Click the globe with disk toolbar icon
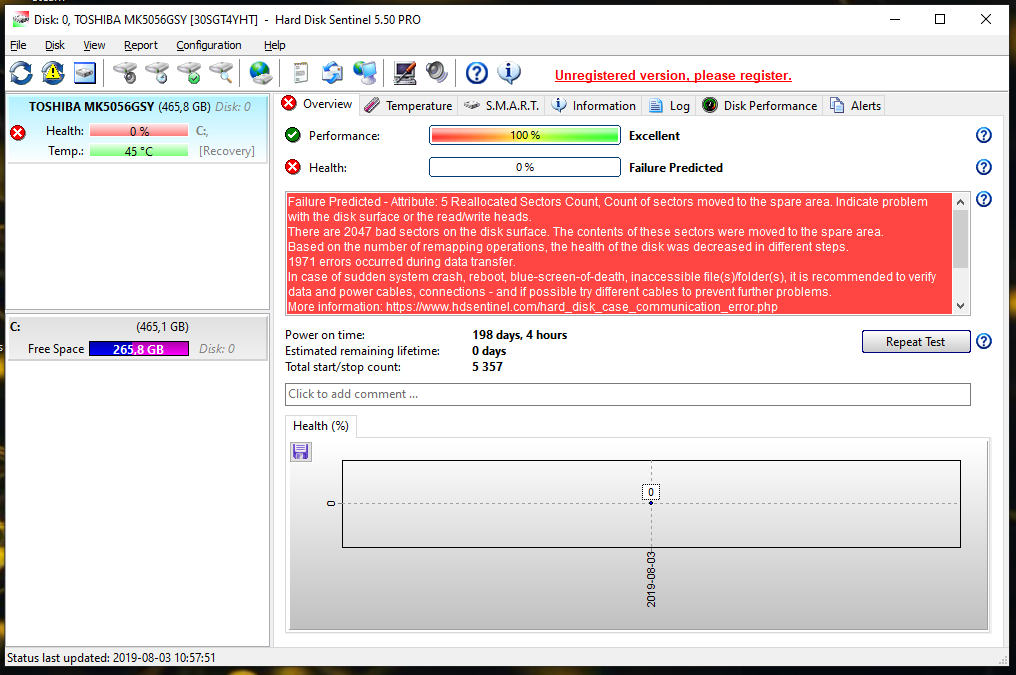Image resolution: width=1016 pixels, height=675 pixels. click(x=261, y=73)
